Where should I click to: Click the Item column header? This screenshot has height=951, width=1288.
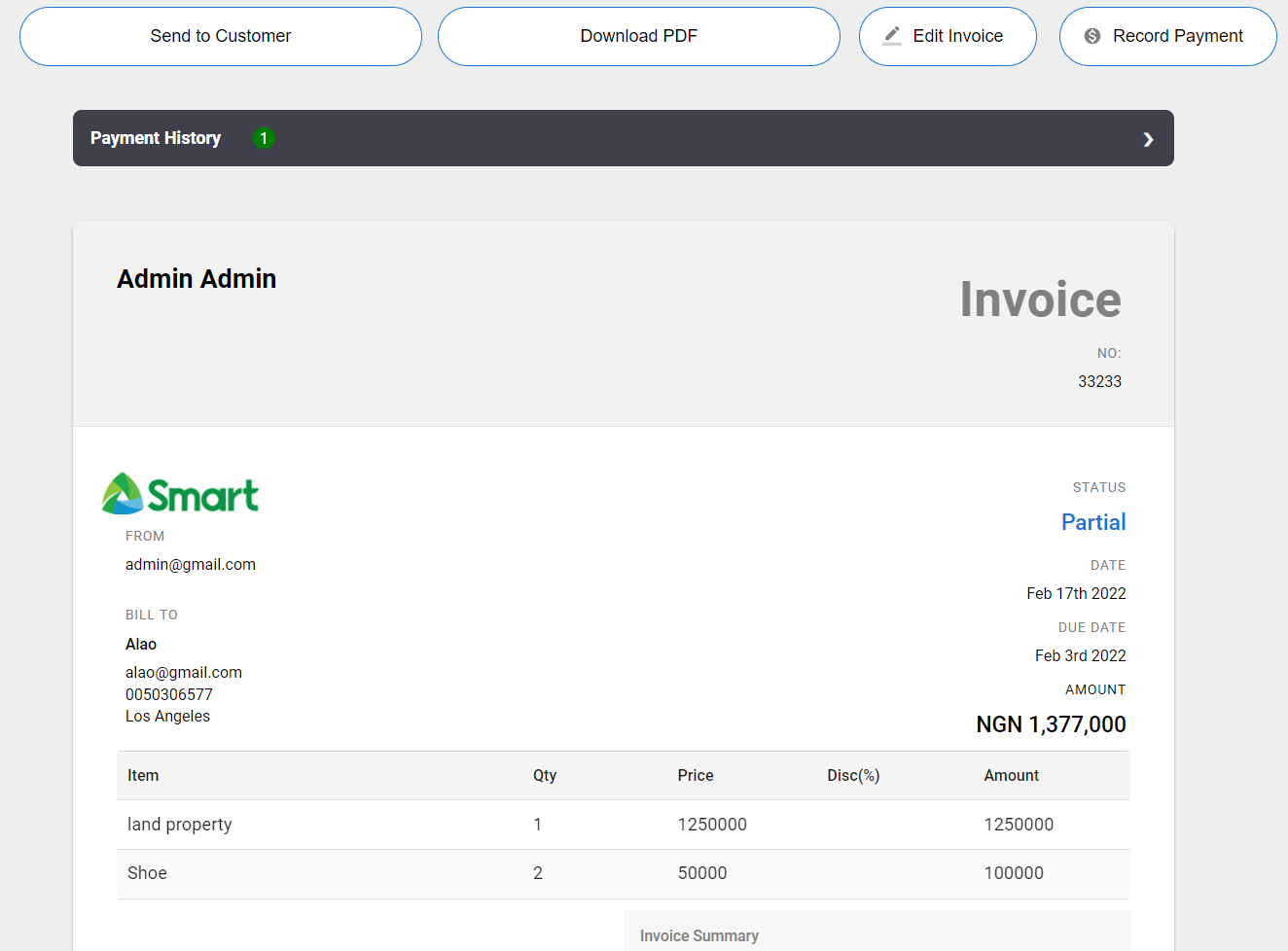click(143, 775)
